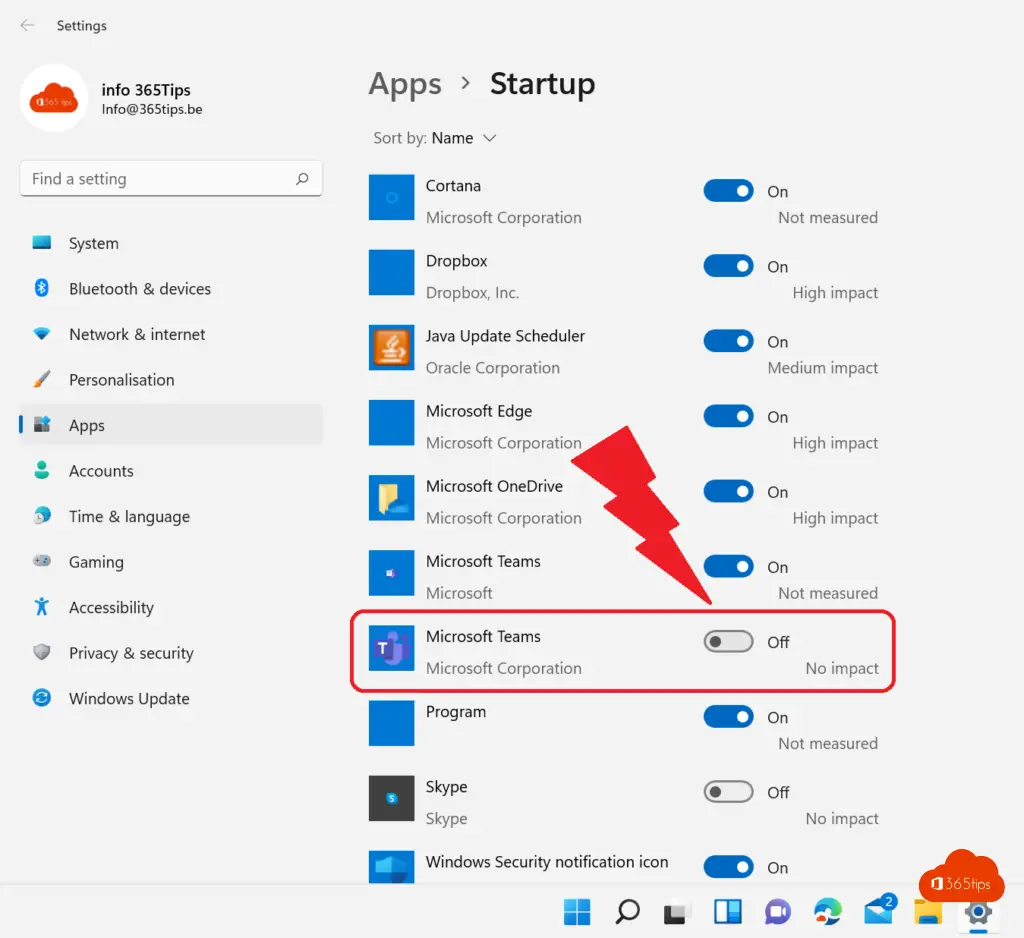Click the info 365Tips profile picture
Screen dimensions: 1024x938
click(x=54, y=99)
